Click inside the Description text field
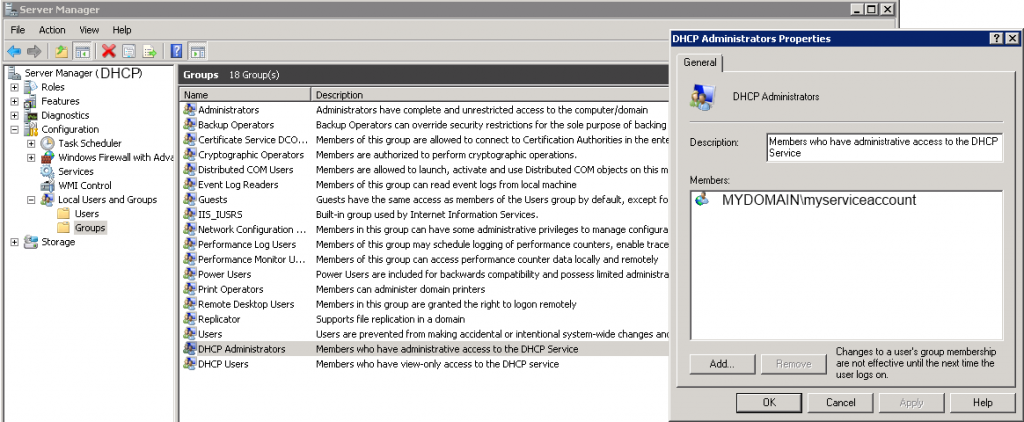Screen dimensions: 1024x422 (884, 147)
